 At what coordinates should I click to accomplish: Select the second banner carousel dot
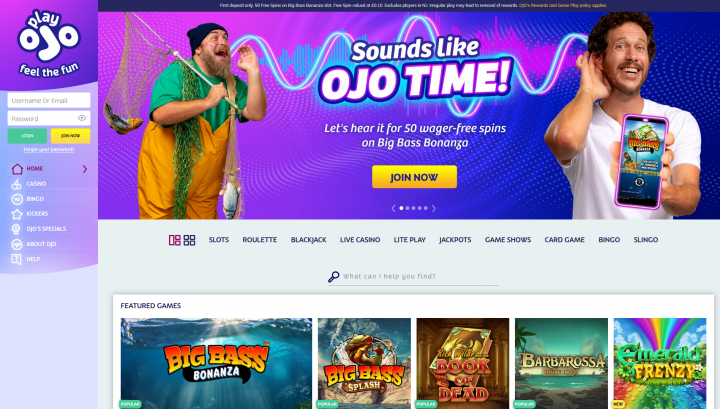tap(407, 208)
